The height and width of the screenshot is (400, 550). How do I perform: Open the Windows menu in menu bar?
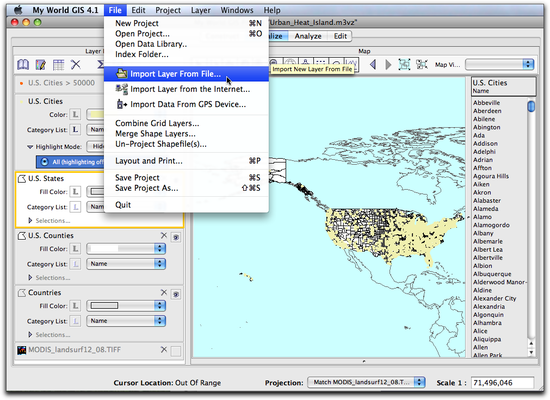click(237, 10)
